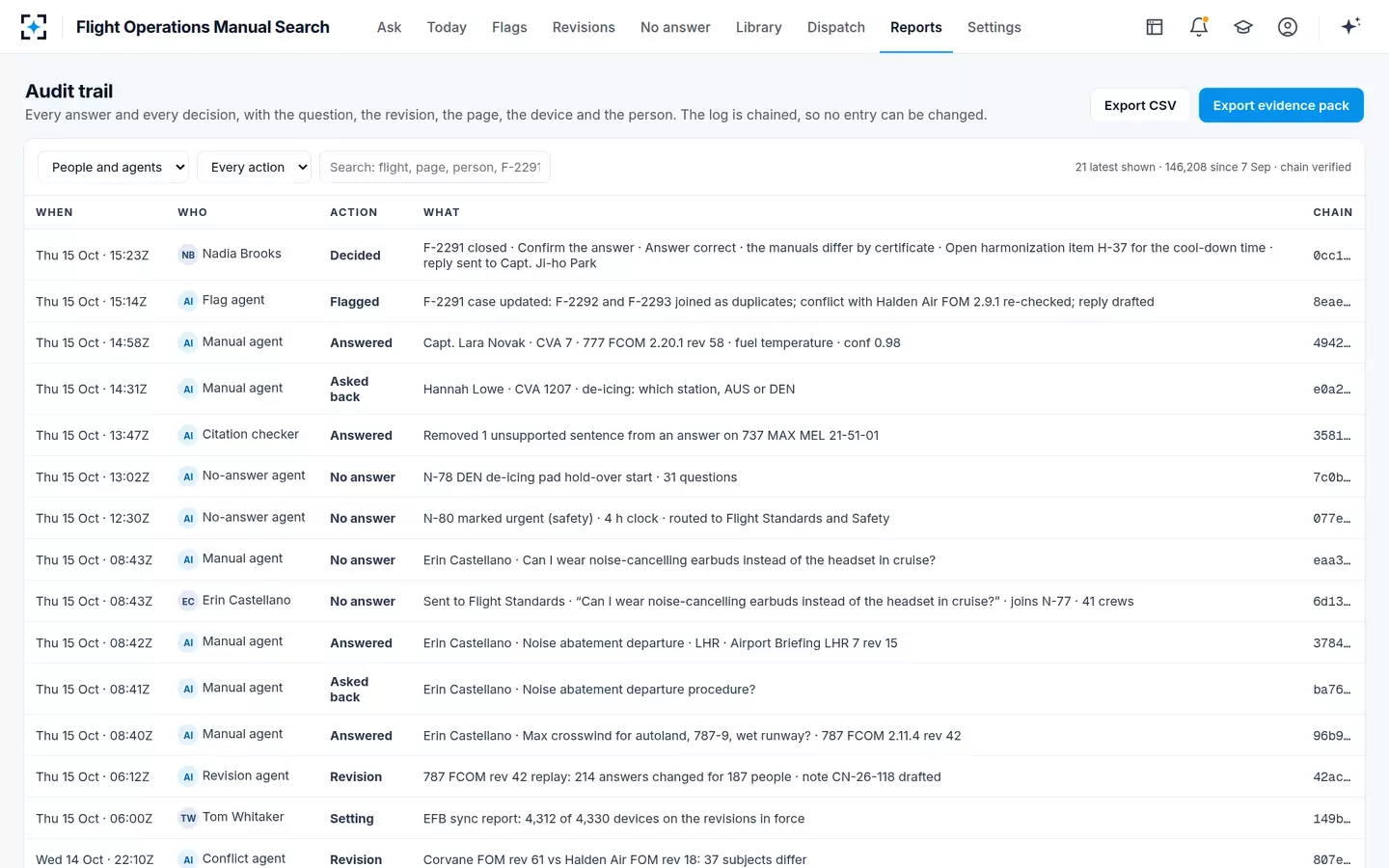
Task: Go to the Dispatch tab
Action: (836, 27)
